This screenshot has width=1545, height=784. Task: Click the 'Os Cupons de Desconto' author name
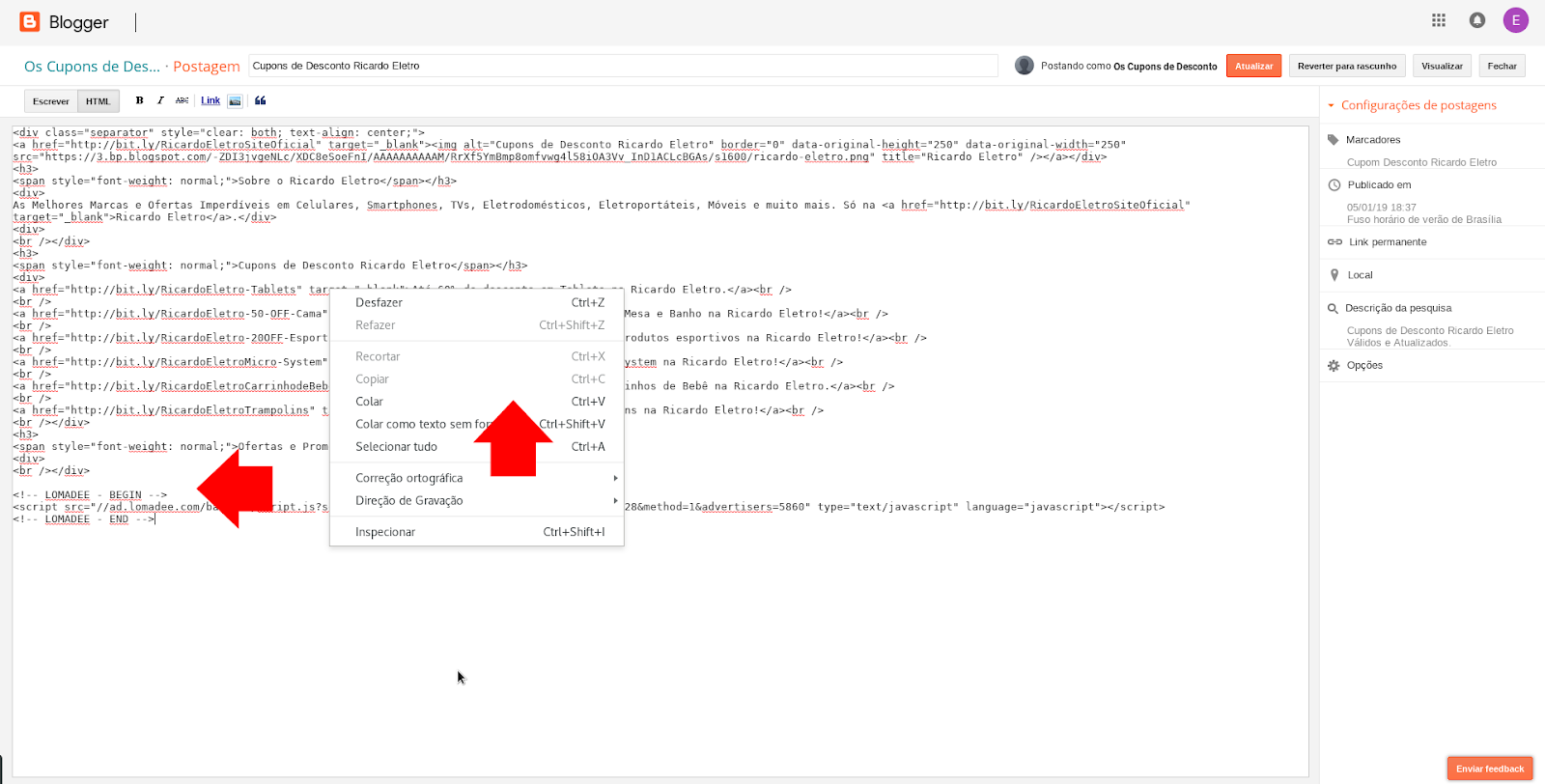click(x=1165, y=67)
